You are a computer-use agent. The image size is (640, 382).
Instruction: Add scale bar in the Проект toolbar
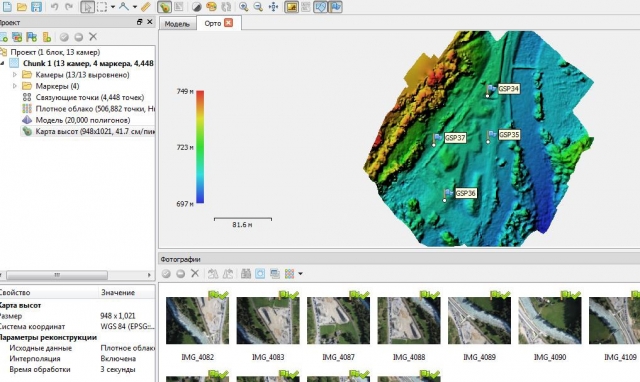(47, 37)
